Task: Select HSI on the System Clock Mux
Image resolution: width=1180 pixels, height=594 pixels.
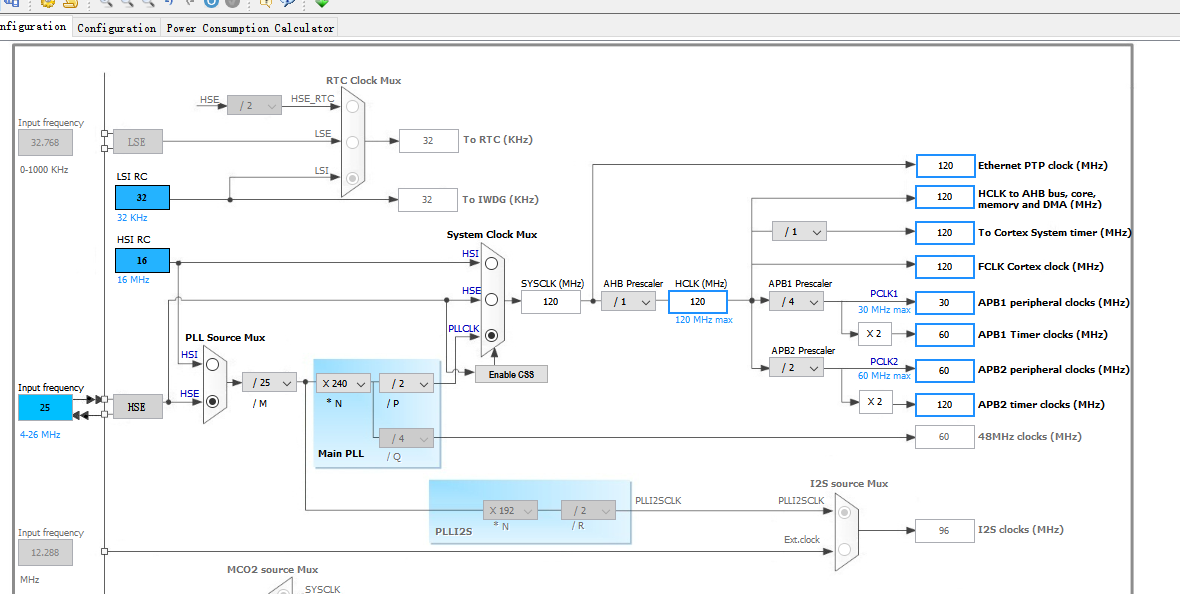Action: click(x=491, y=263)
